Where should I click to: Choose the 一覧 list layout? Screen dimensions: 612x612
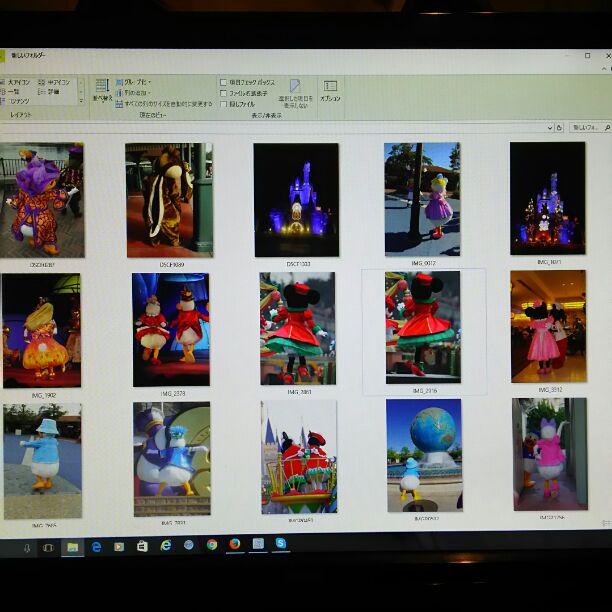click(10, 92)
